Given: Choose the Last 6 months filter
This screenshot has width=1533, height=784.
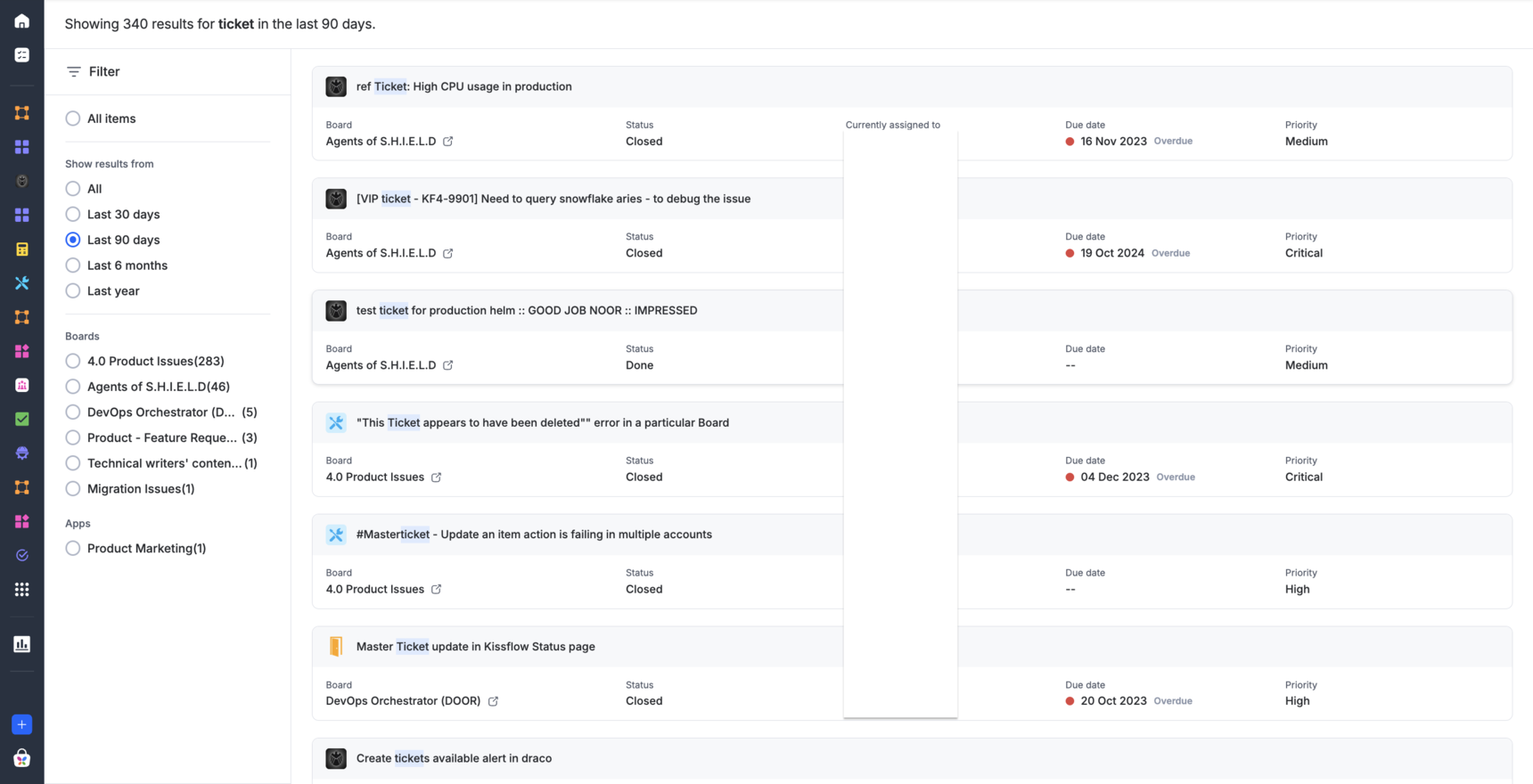Looking at the screenshot, I should pos(73,265).
